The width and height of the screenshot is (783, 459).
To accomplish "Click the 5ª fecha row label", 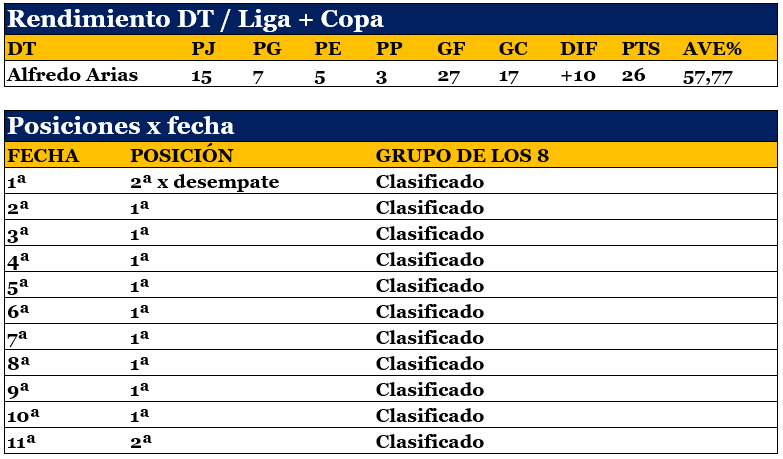I will [18, 286].
